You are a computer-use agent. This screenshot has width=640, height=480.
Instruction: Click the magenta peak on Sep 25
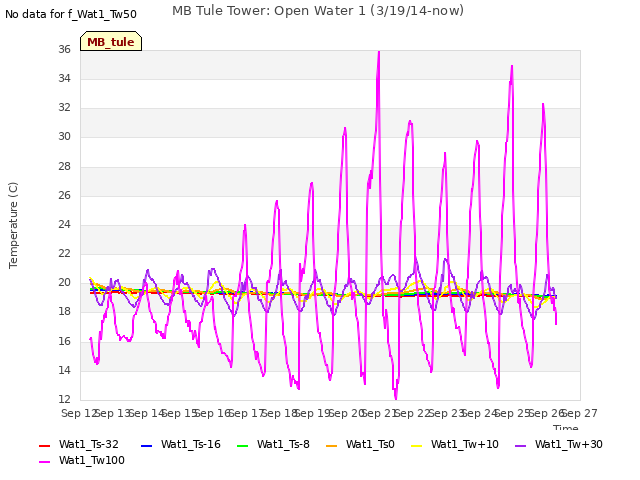pyautogui.click(x=512, y=67)
